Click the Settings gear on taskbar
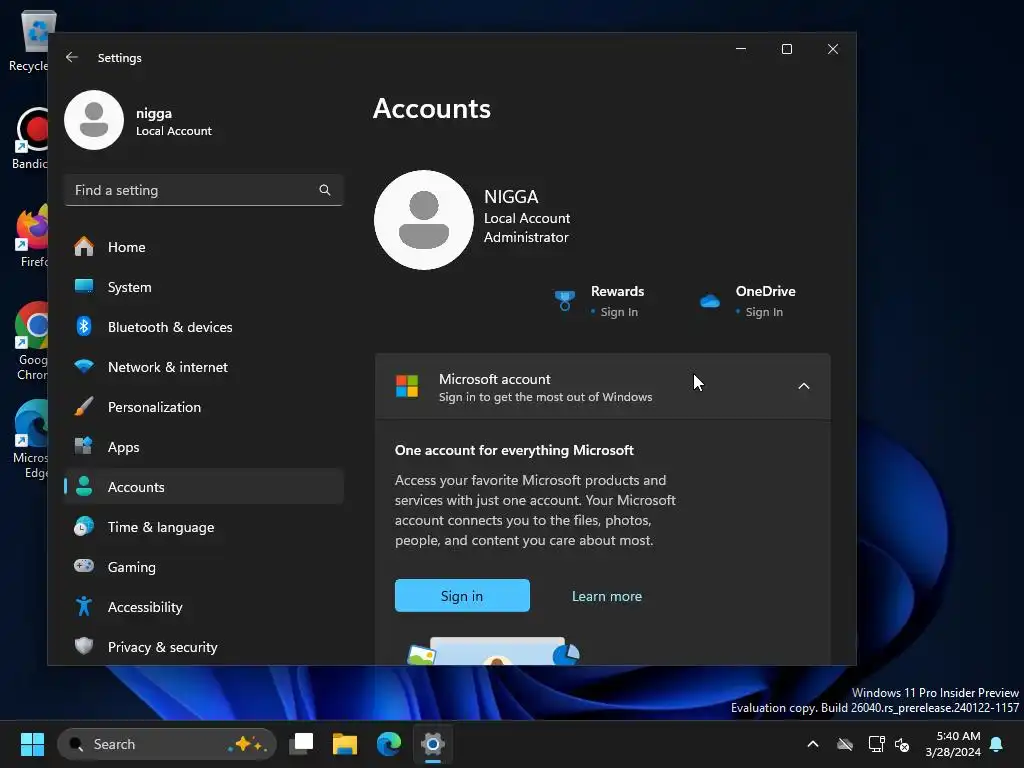 click(432, 744)
